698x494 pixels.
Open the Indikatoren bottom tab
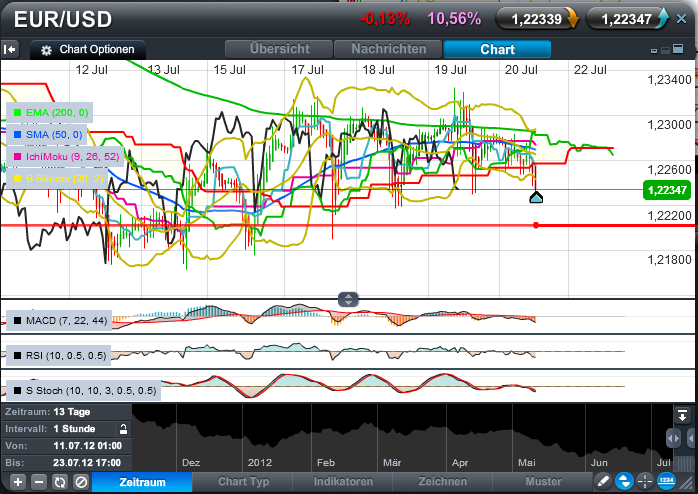click(343, 482)
